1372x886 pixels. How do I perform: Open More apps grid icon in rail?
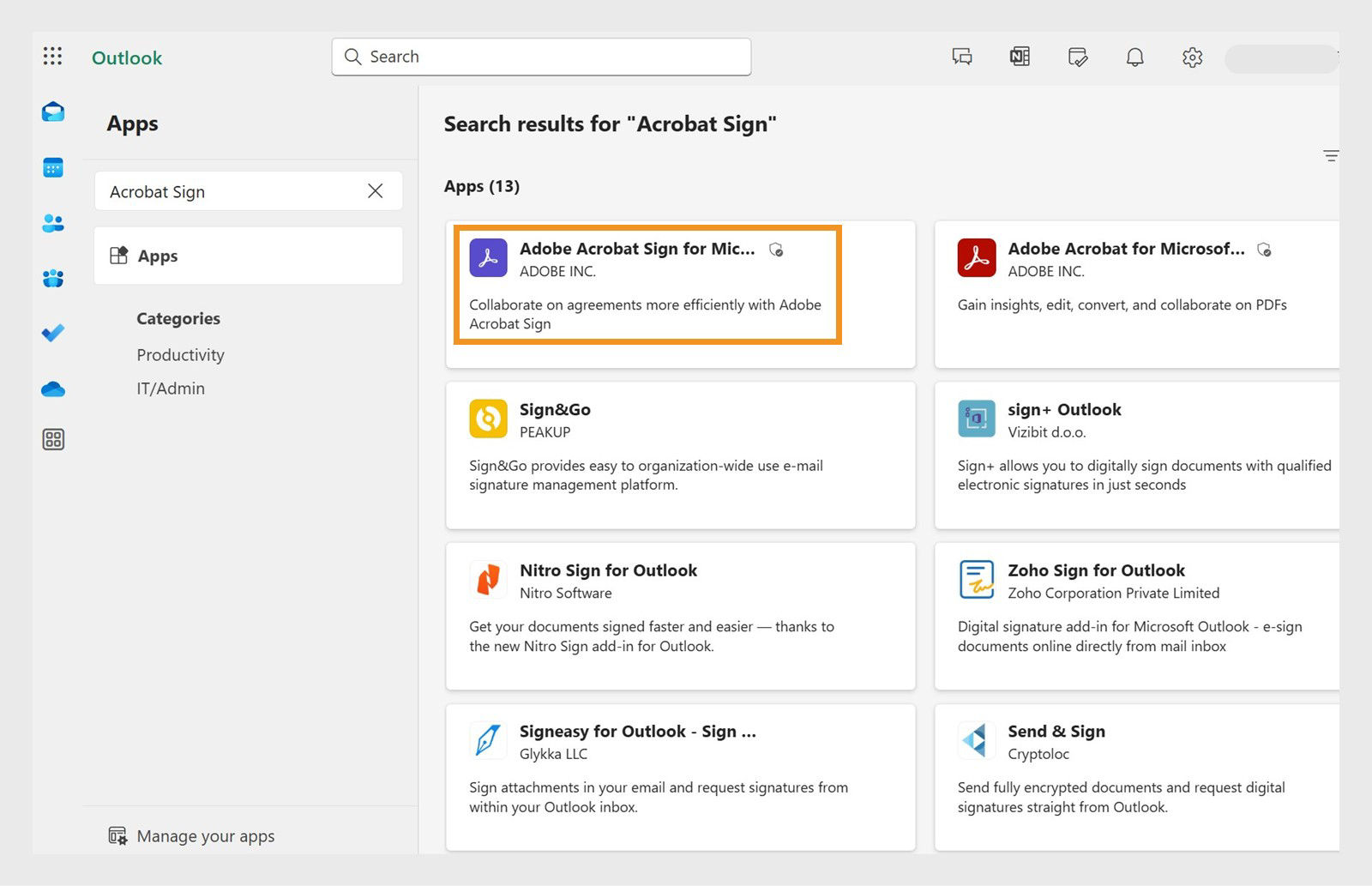click(x=53, y=440)
